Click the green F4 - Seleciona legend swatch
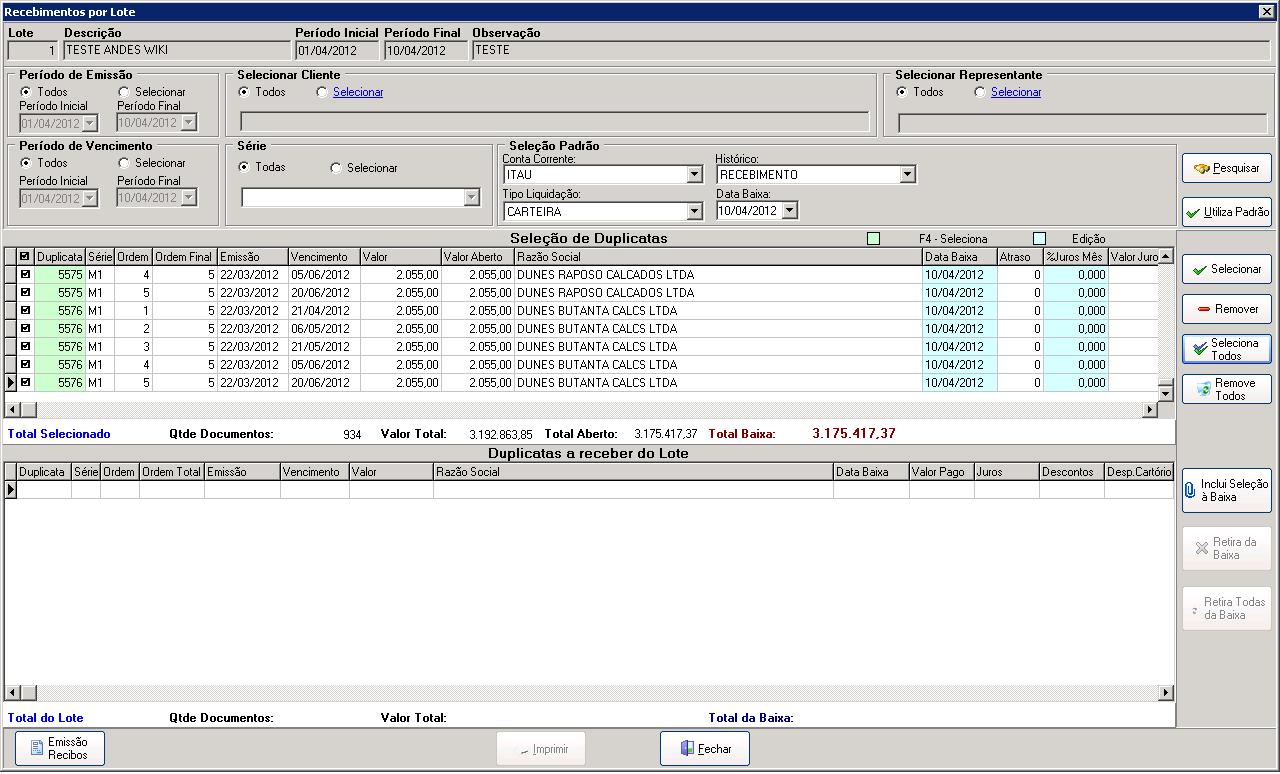1280x774 pixels. [x=873, y=239]
